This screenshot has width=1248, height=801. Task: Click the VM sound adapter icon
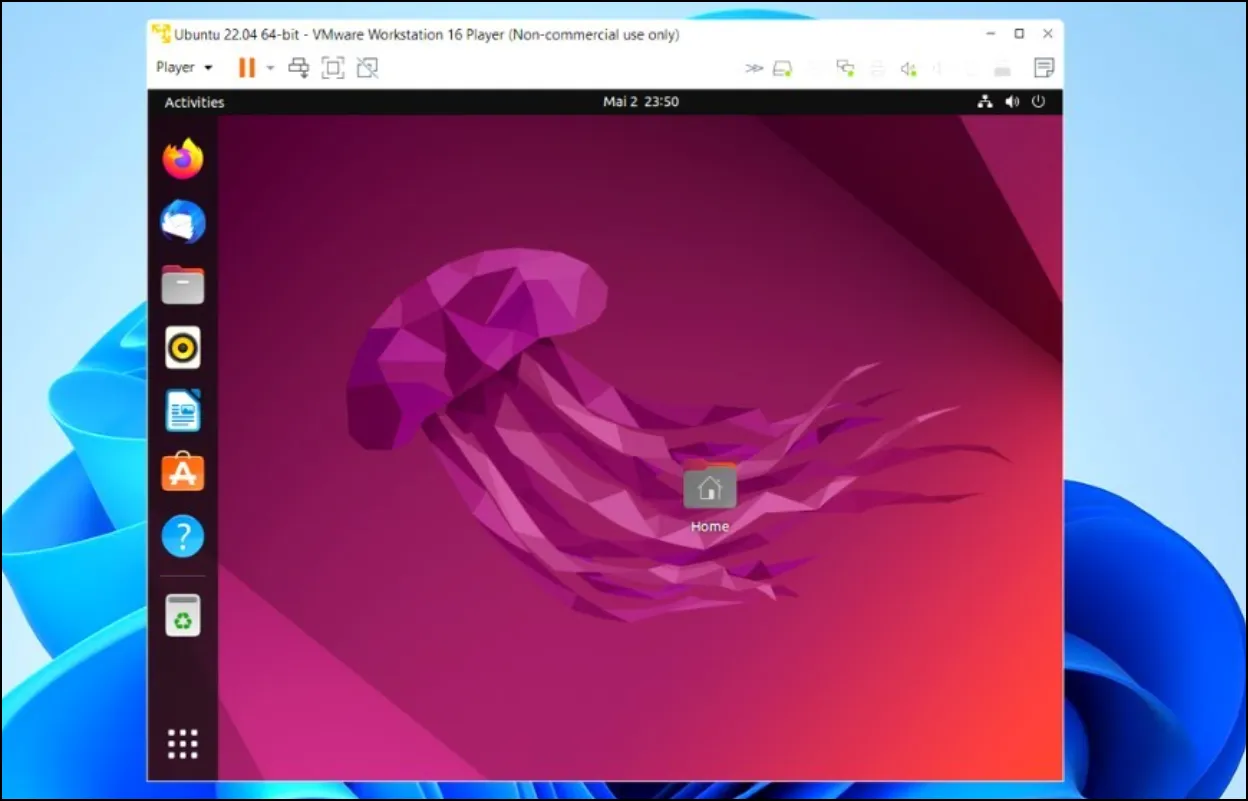click(908, 67)
